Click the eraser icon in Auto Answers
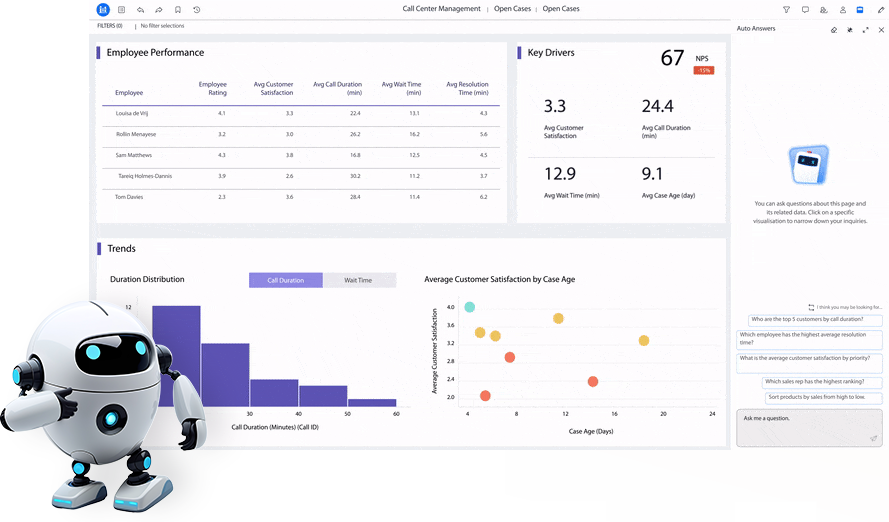 coord(834,29)
